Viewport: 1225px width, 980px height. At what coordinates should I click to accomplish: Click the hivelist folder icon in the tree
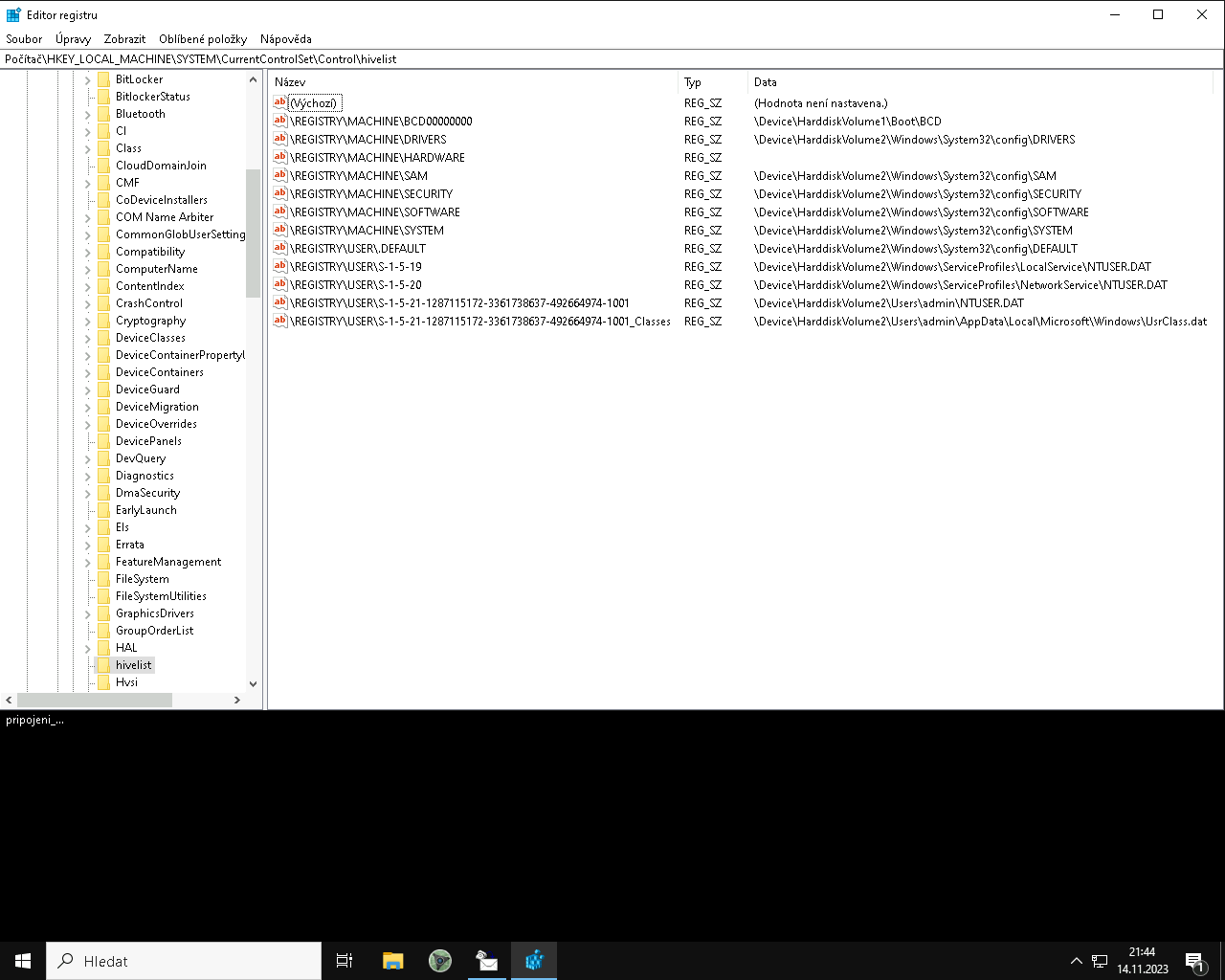pyautogui.click(x=103, y=664)
